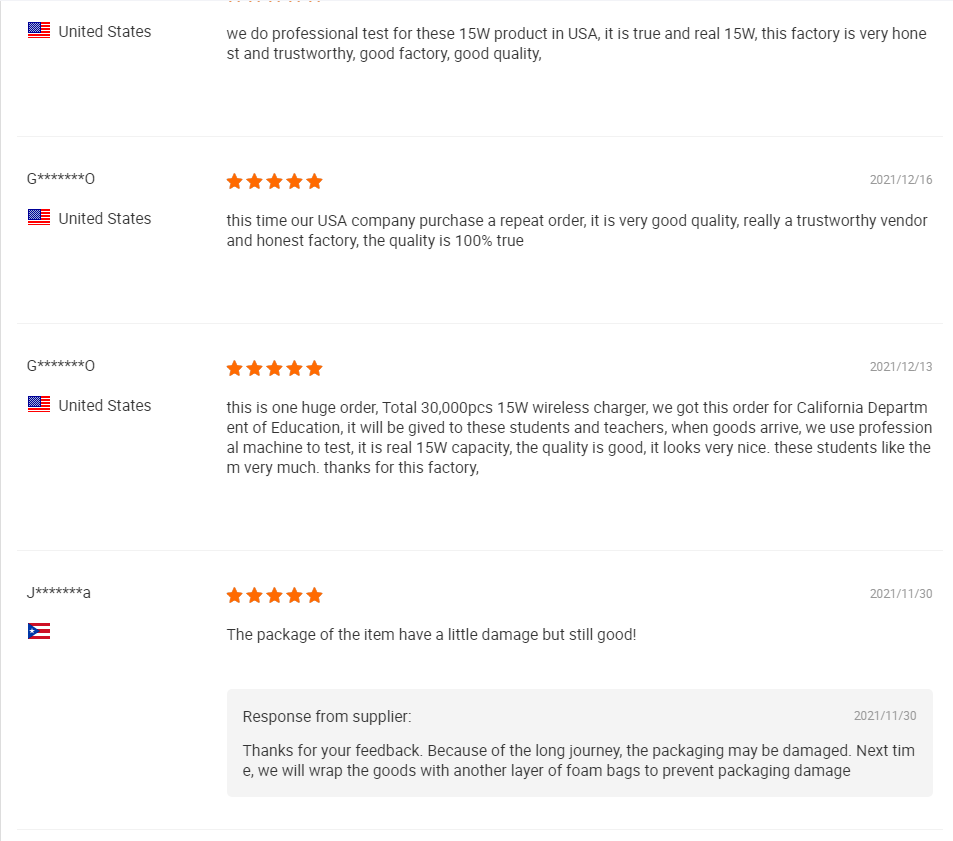Click J*******a's review date above the supplier response
Image resolution: width=953 pixels, height=841 pixels.
pyautogui.click(x=900, y=594)
